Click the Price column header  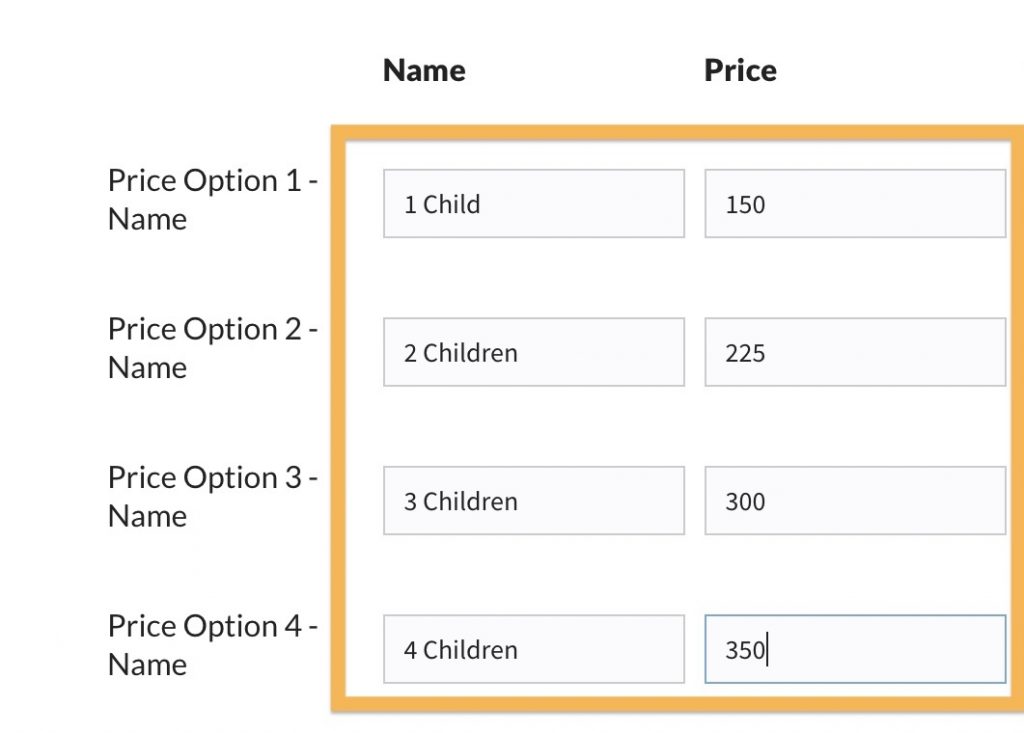click(740, 70)
